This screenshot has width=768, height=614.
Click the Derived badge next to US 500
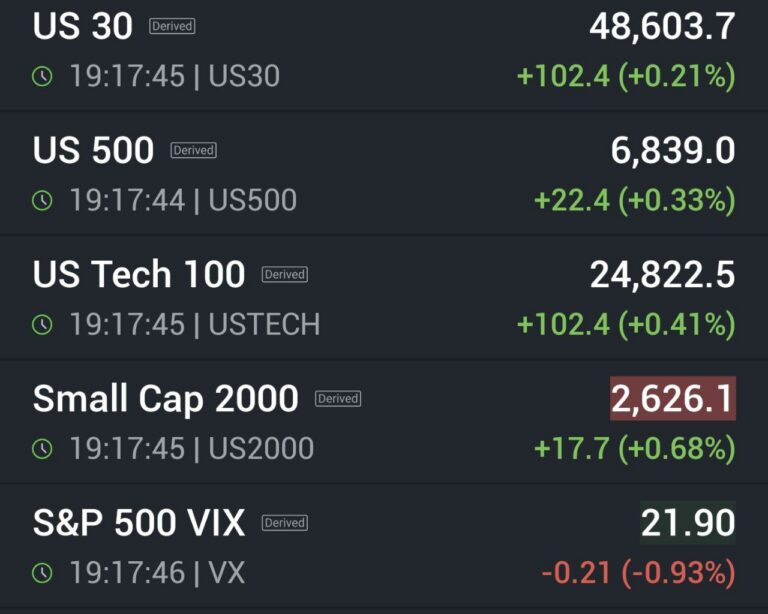193,151
